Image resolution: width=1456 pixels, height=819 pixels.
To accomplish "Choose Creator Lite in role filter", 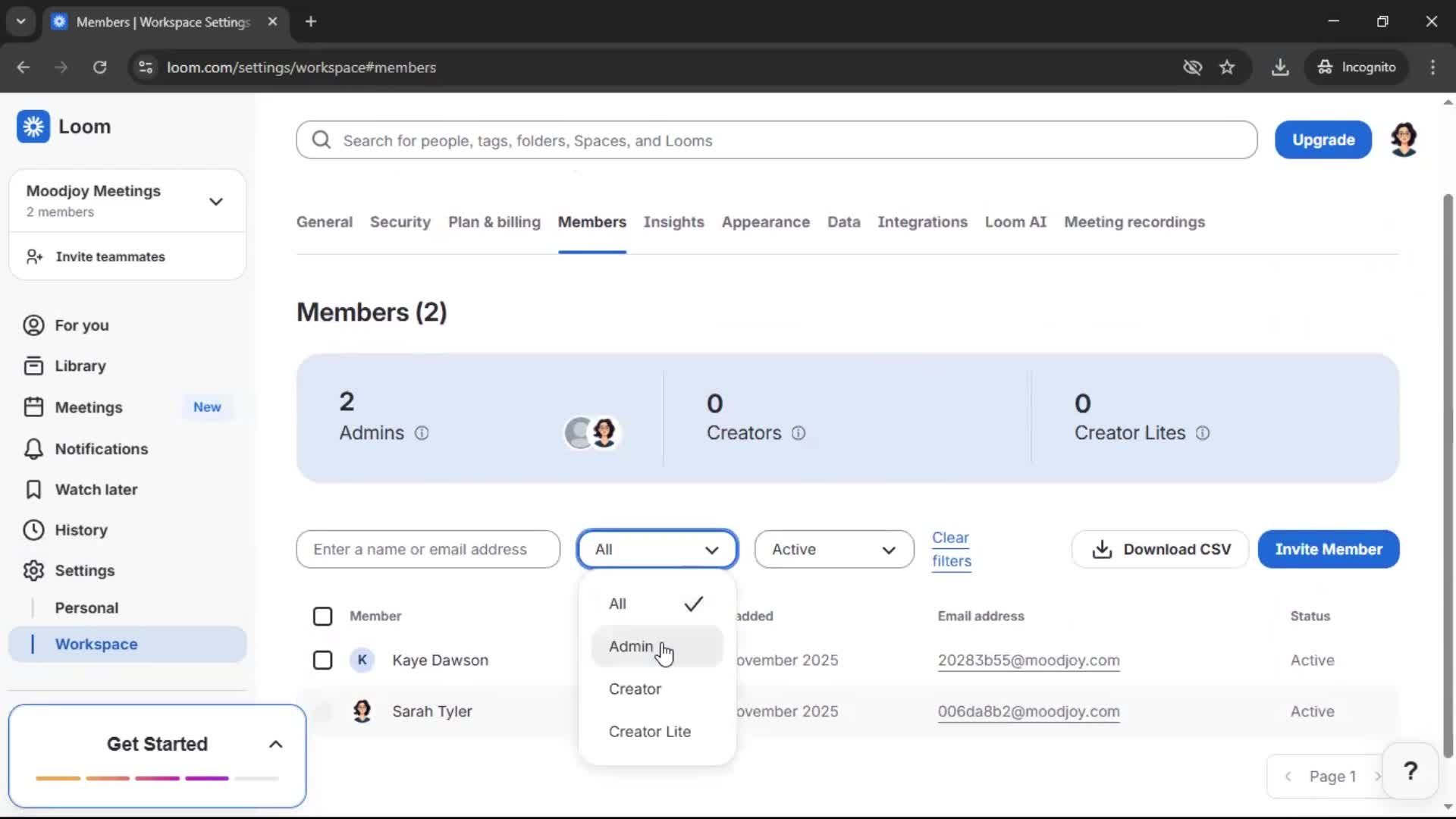I will pos(650,732).
